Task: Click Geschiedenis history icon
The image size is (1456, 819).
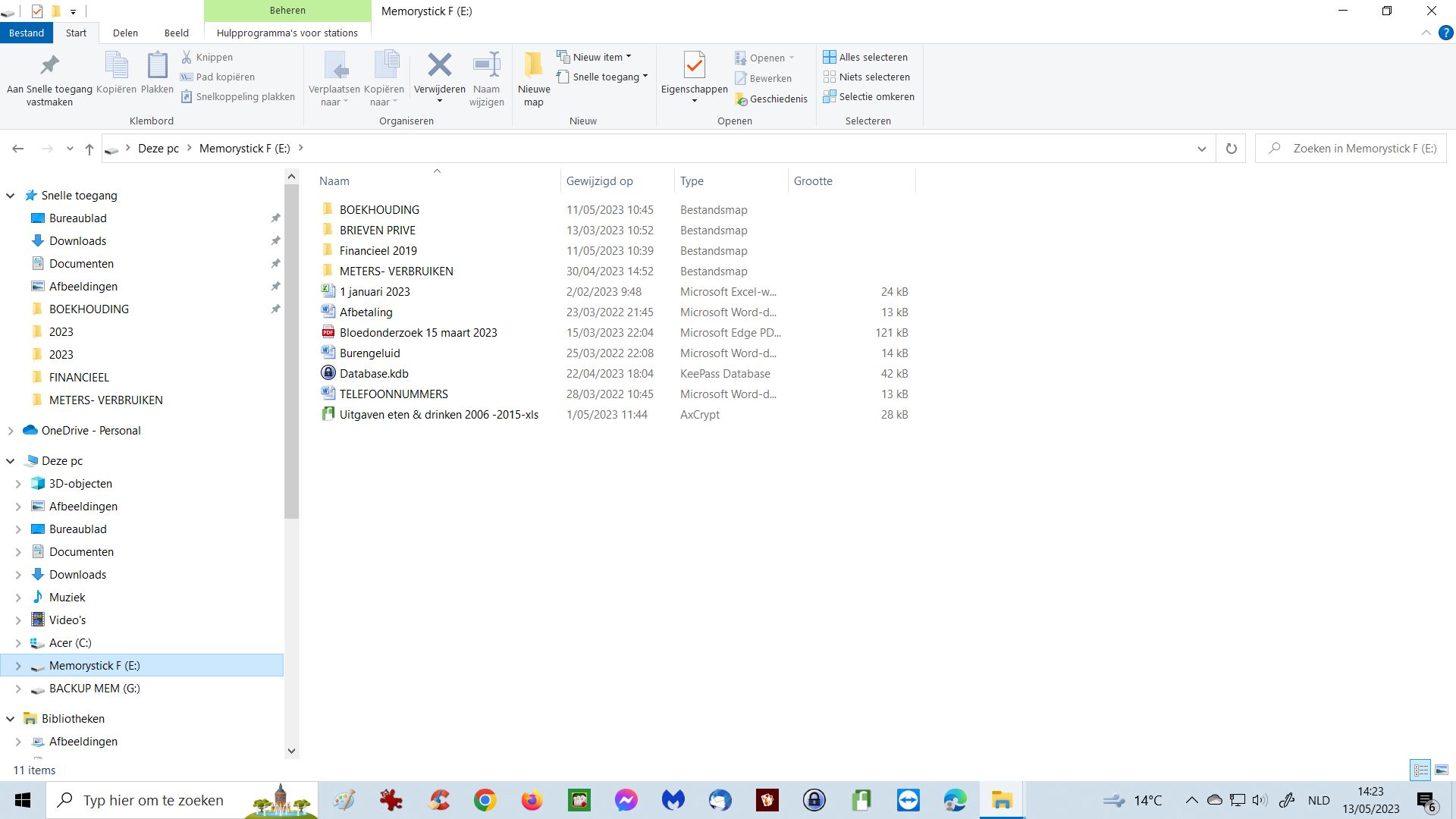Action: (x=771, y=99)
